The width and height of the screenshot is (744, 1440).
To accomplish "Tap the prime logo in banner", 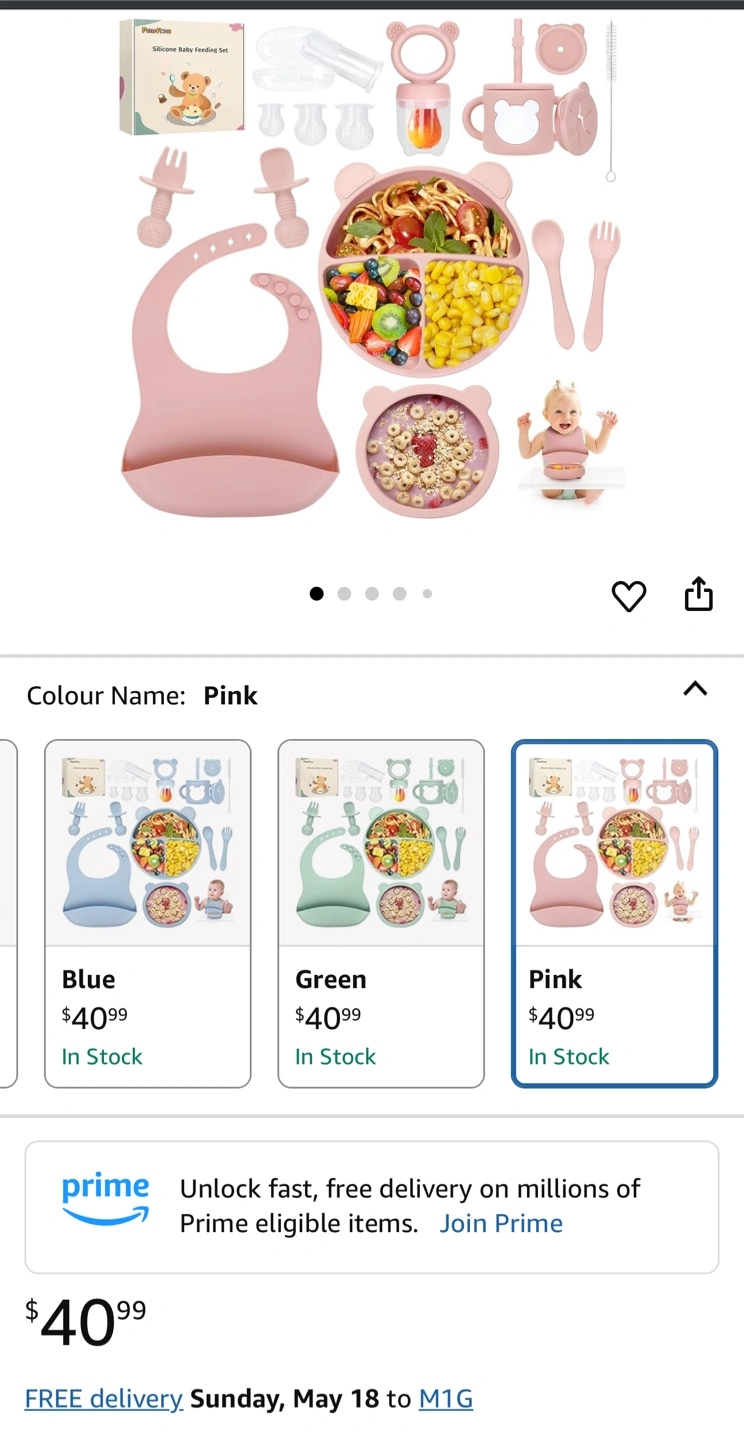I will [x=105, y=1200].
